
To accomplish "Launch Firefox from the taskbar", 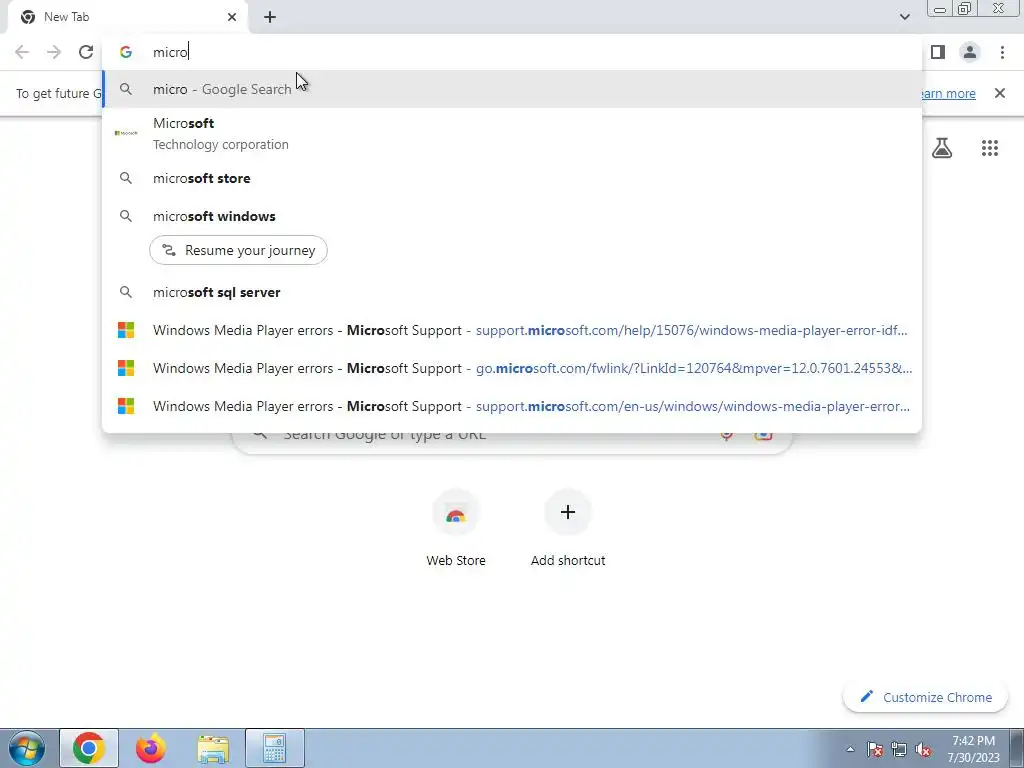I will (151, 748).
